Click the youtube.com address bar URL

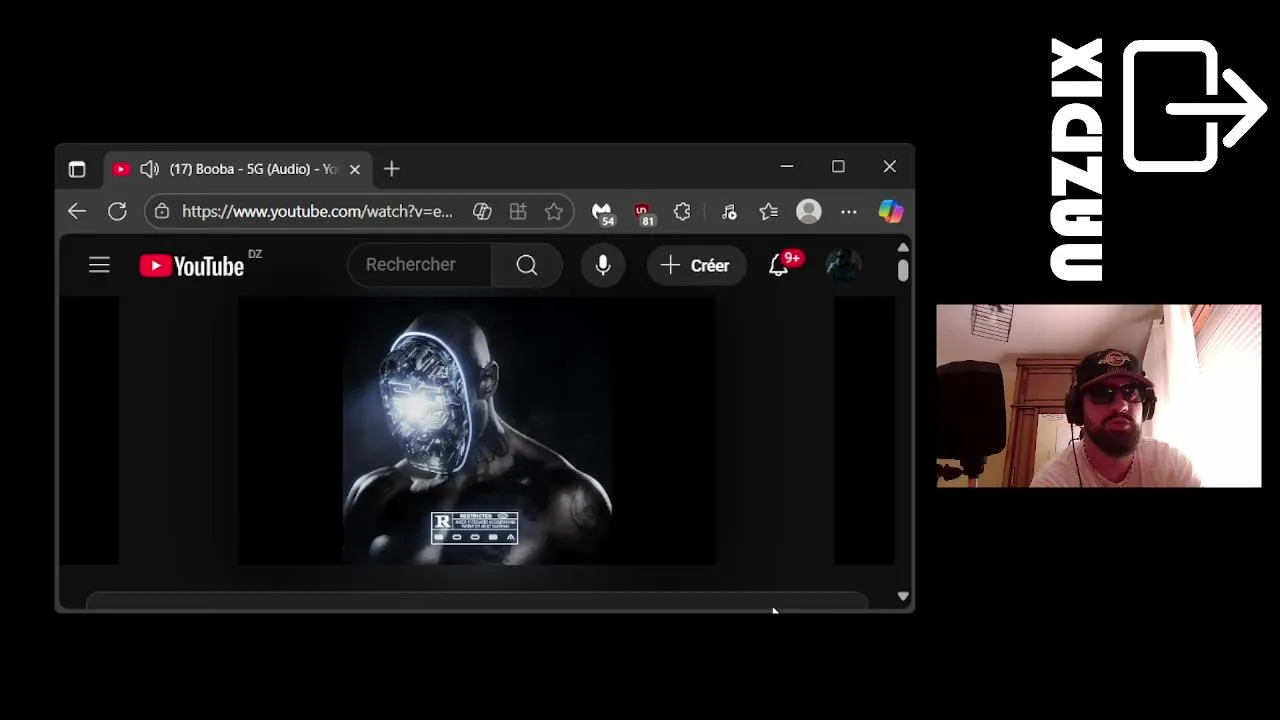point(317,211)
